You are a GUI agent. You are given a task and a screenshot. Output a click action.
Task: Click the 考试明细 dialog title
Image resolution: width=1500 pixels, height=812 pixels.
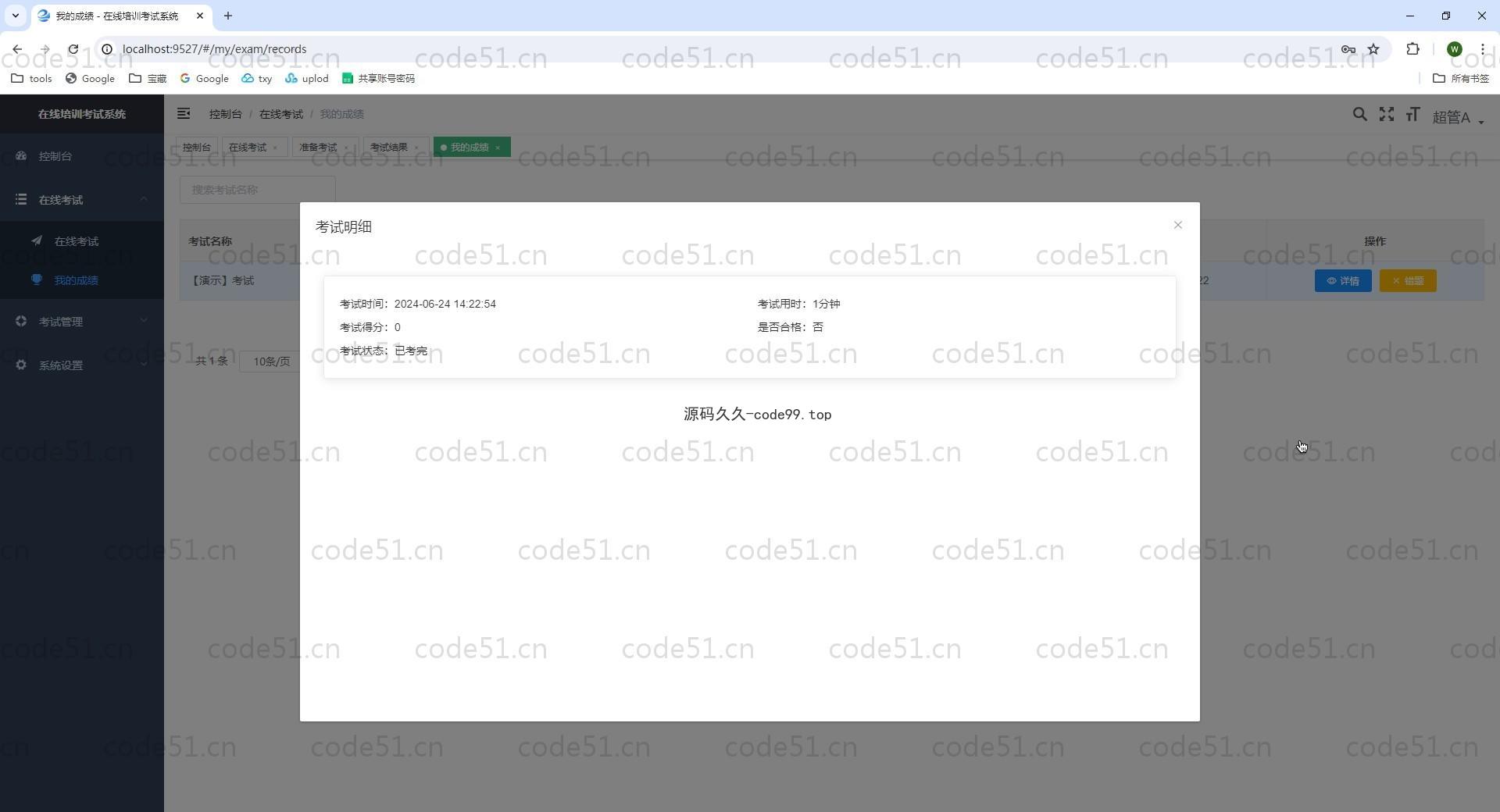[344, 227]
